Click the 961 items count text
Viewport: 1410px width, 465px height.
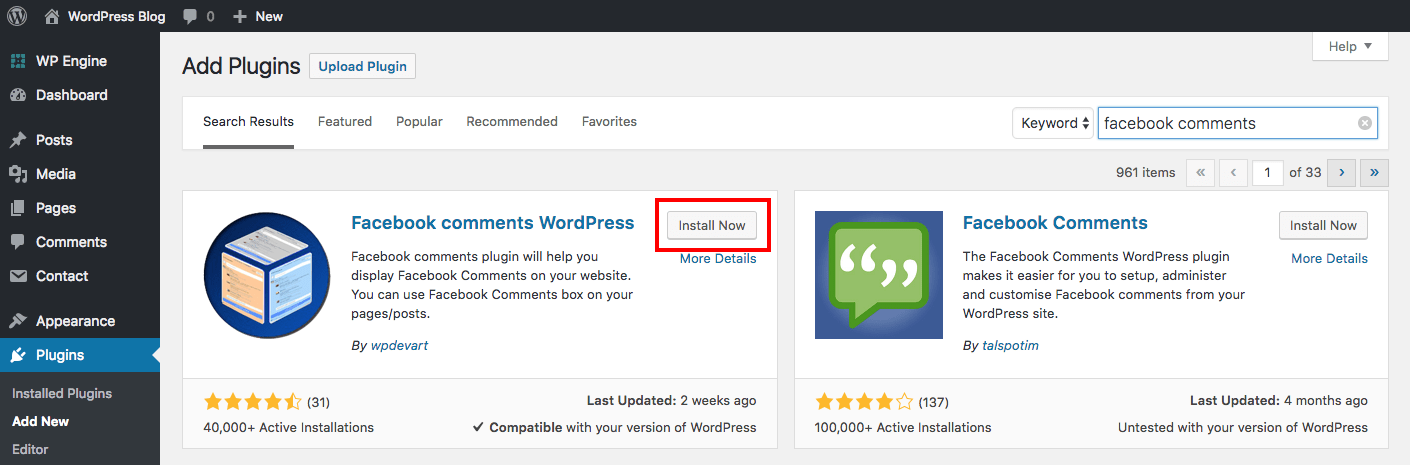tap(1146, 172)
